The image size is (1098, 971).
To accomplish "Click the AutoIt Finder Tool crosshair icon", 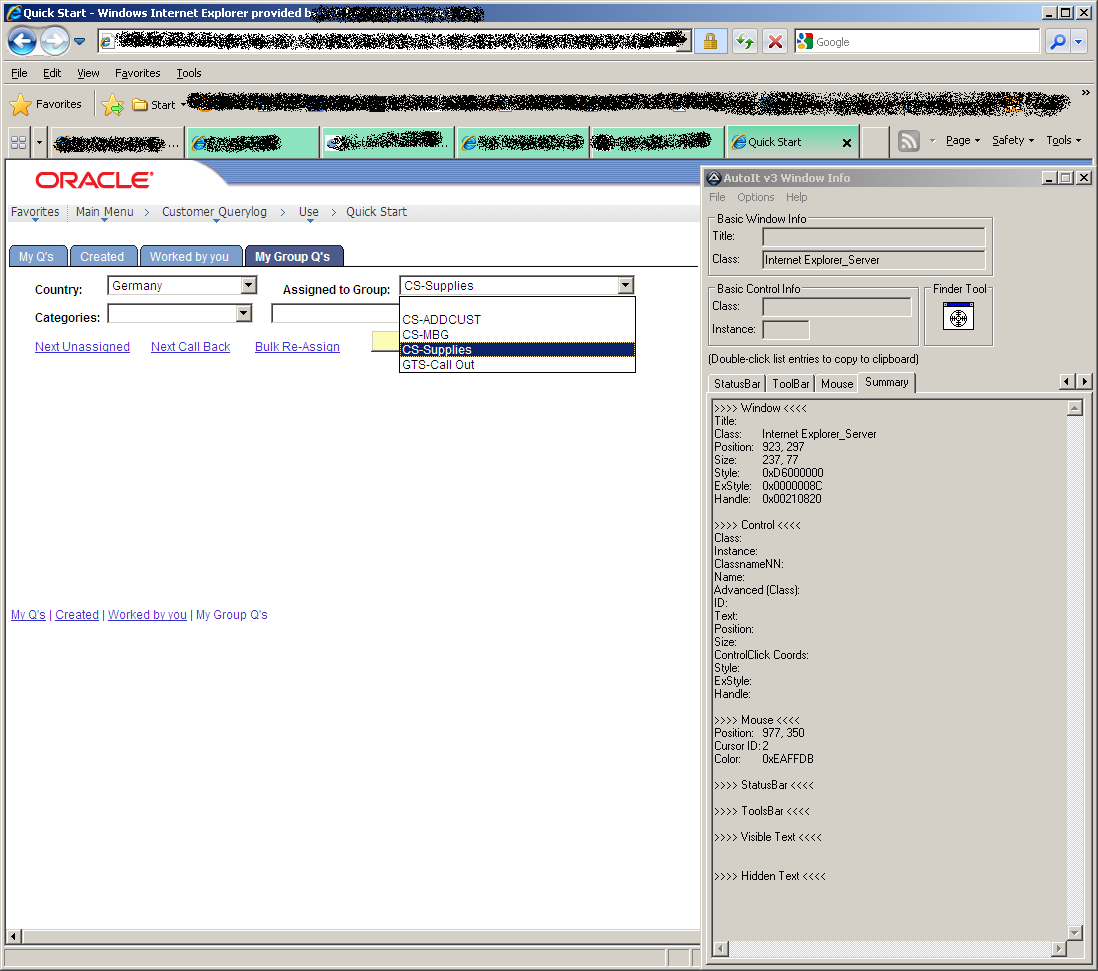I will click(958, 318).
